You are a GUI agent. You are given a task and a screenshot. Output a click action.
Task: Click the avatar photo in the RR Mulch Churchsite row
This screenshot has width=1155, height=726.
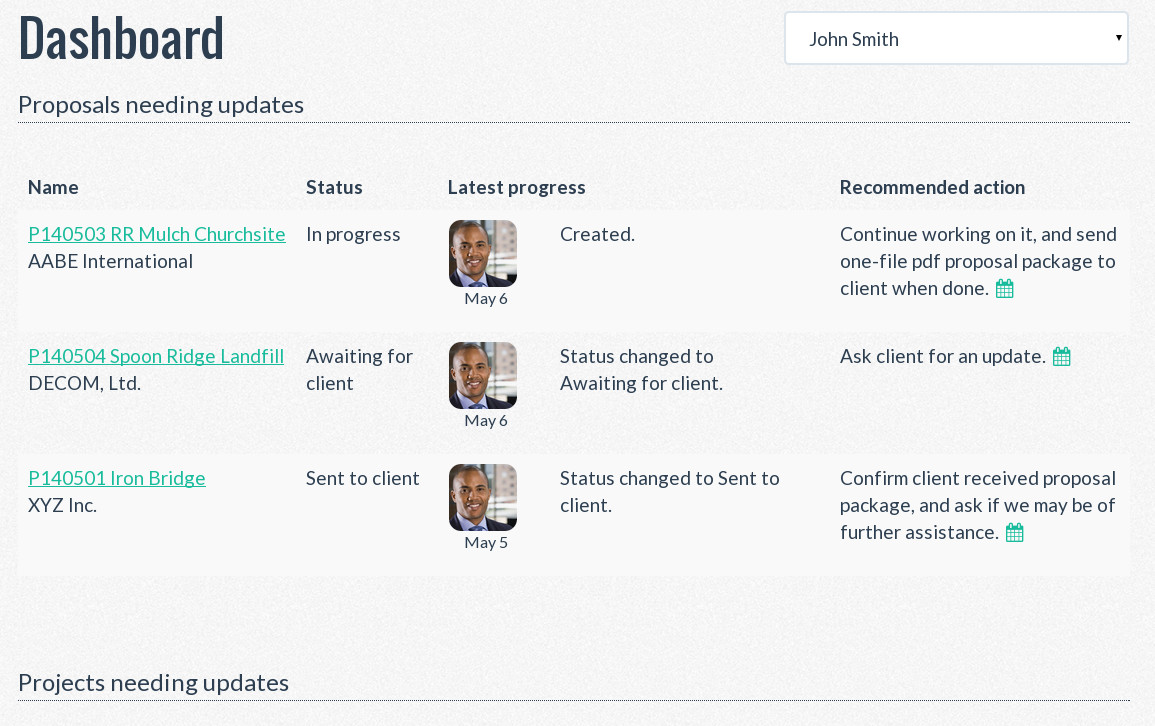point(483,254)
